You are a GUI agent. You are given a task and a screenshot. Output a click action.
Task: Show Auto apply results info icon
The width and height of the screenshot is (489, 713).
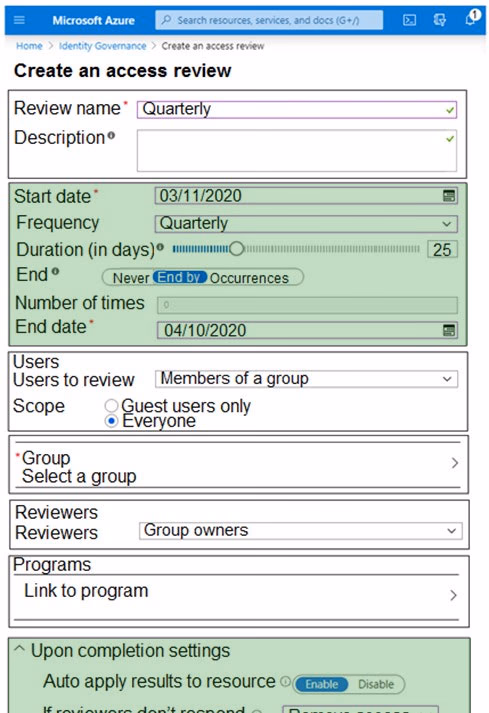point(285,681)
